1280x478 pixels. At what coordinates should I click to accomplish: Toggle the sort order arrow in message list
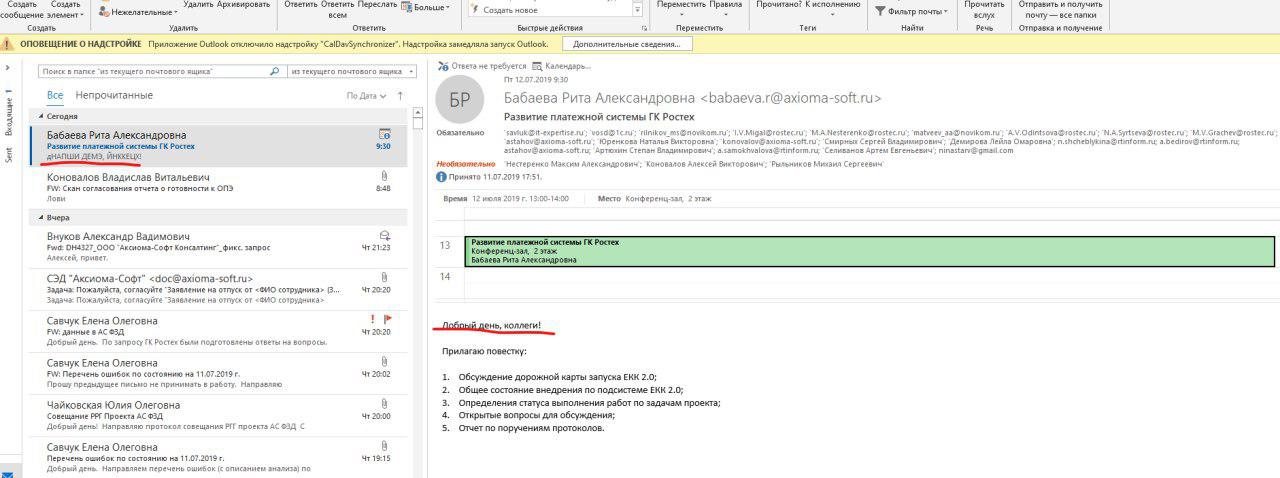pyautogui.click(x=401, y=96)
